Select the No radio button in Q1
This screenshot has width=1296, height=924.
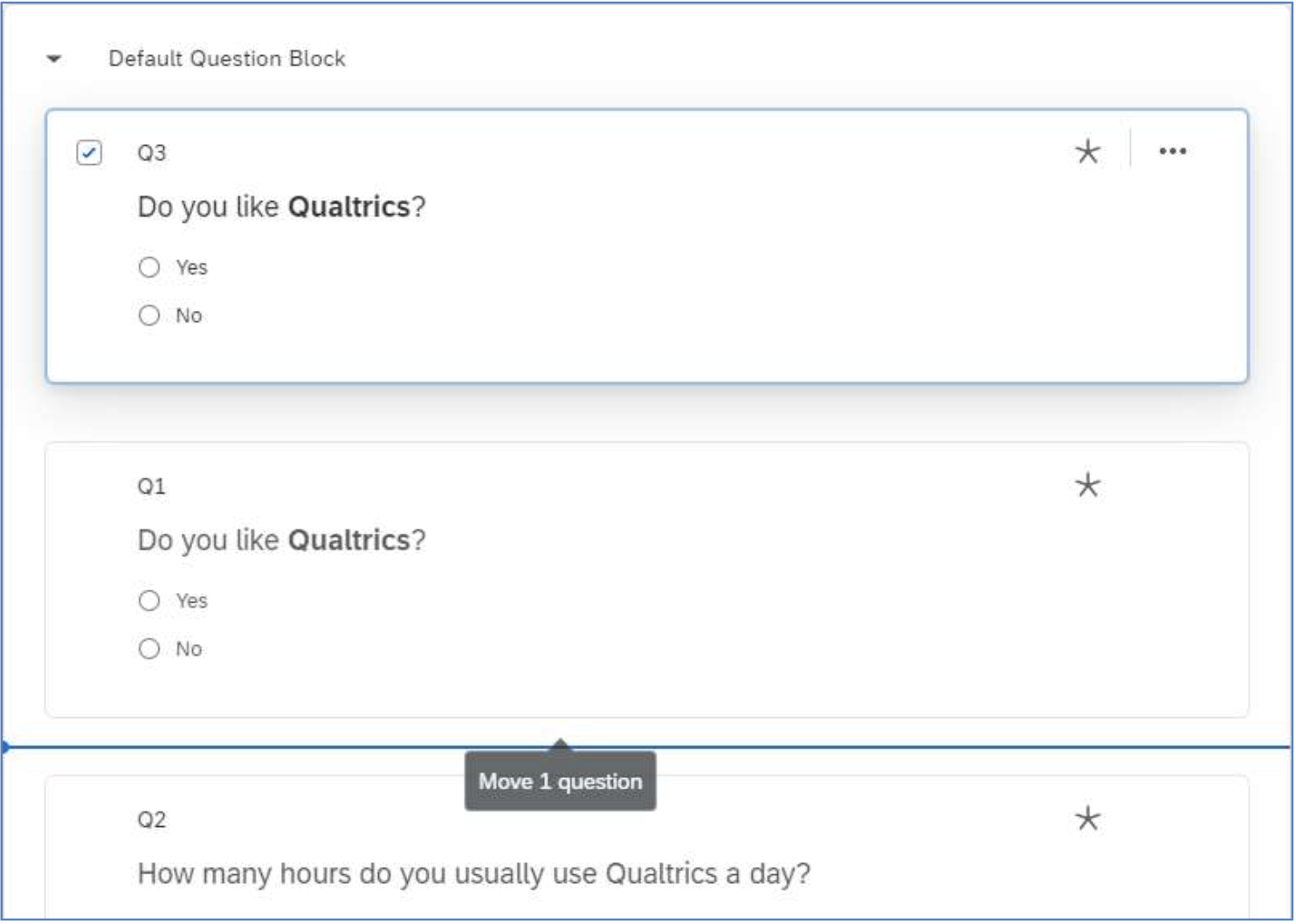point(149,649)
